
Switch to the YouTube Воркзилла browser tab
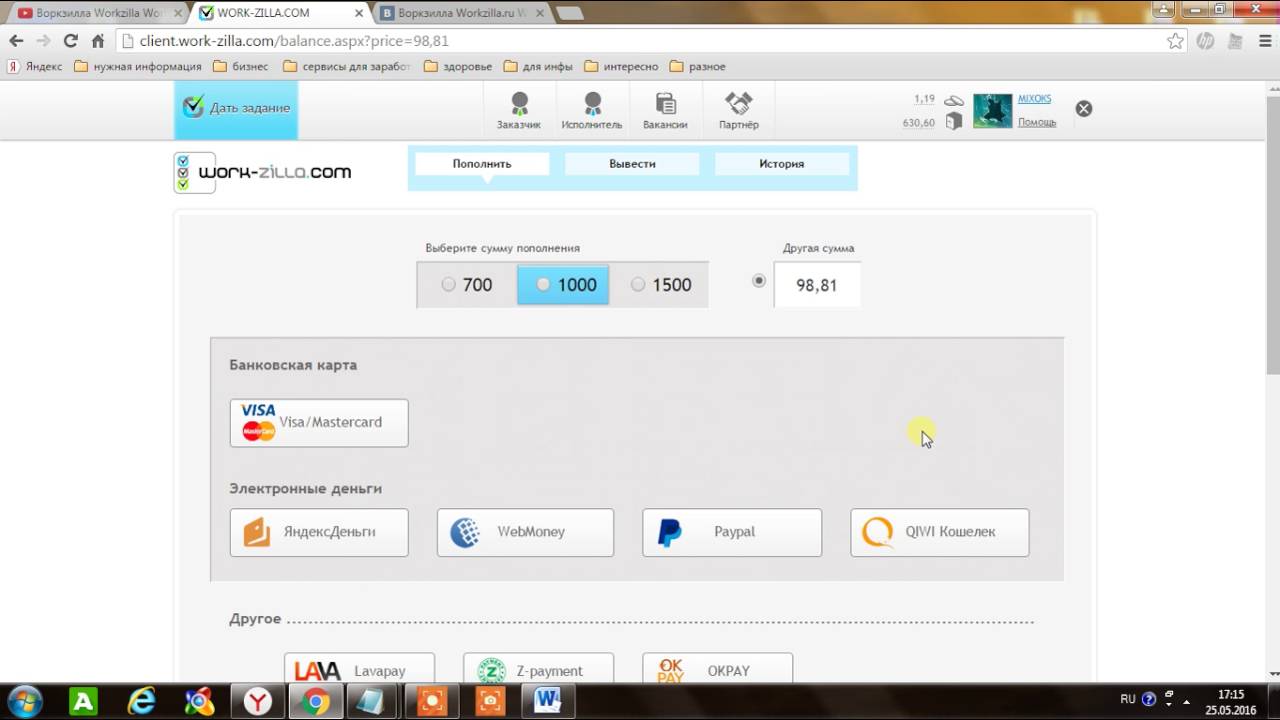point(98,13)
